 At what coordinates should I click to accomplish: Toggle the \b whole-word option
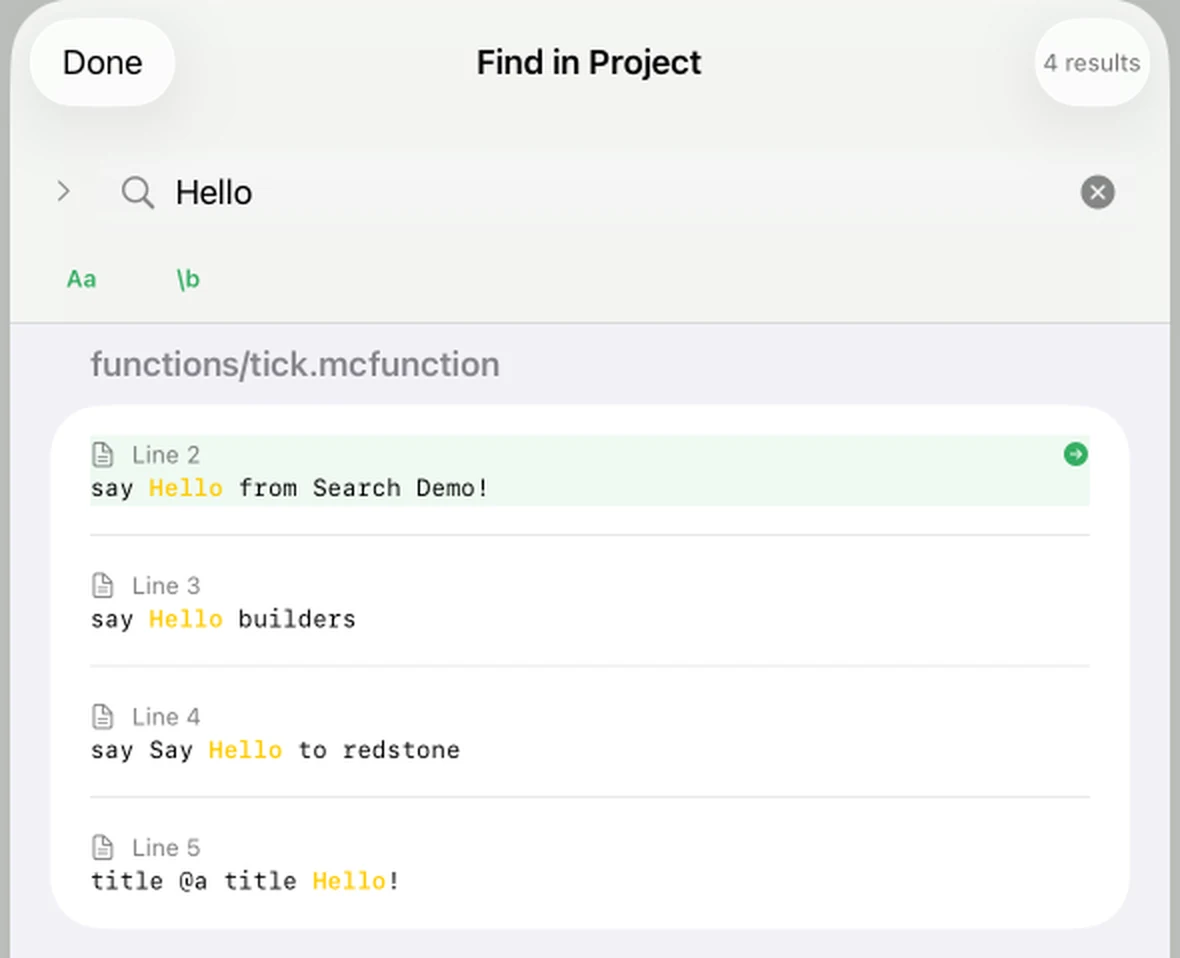188,279
